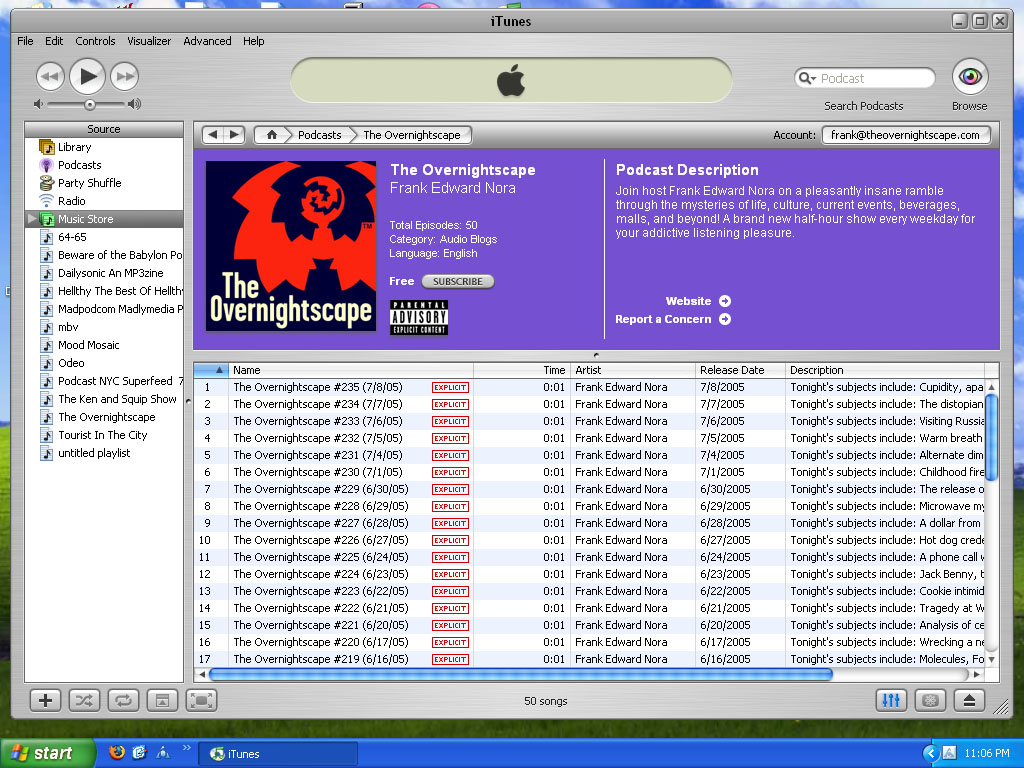The image size is (1024, 768).
Task: Click The Overnightscape breadcrumb
Action: [x=411, y=135]
